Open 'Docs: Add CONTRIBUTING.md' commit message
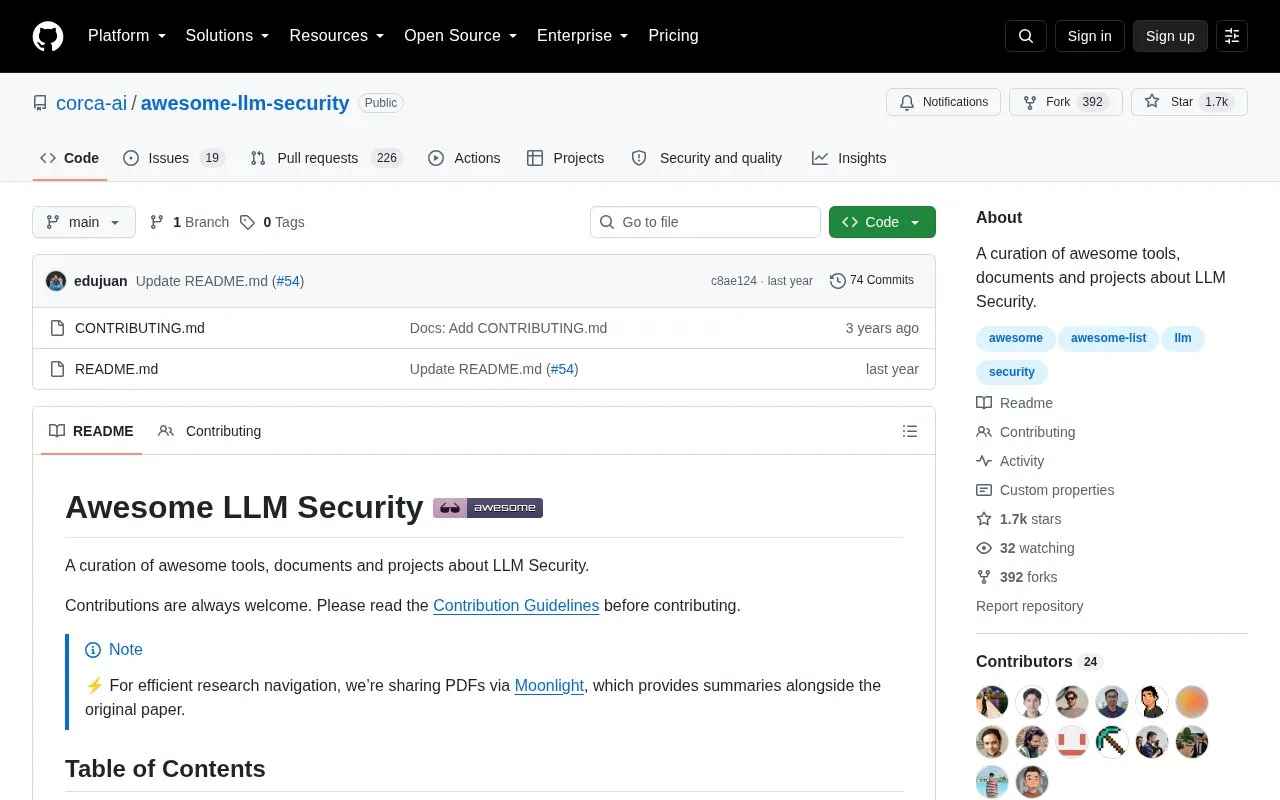 tap(508, 328)
